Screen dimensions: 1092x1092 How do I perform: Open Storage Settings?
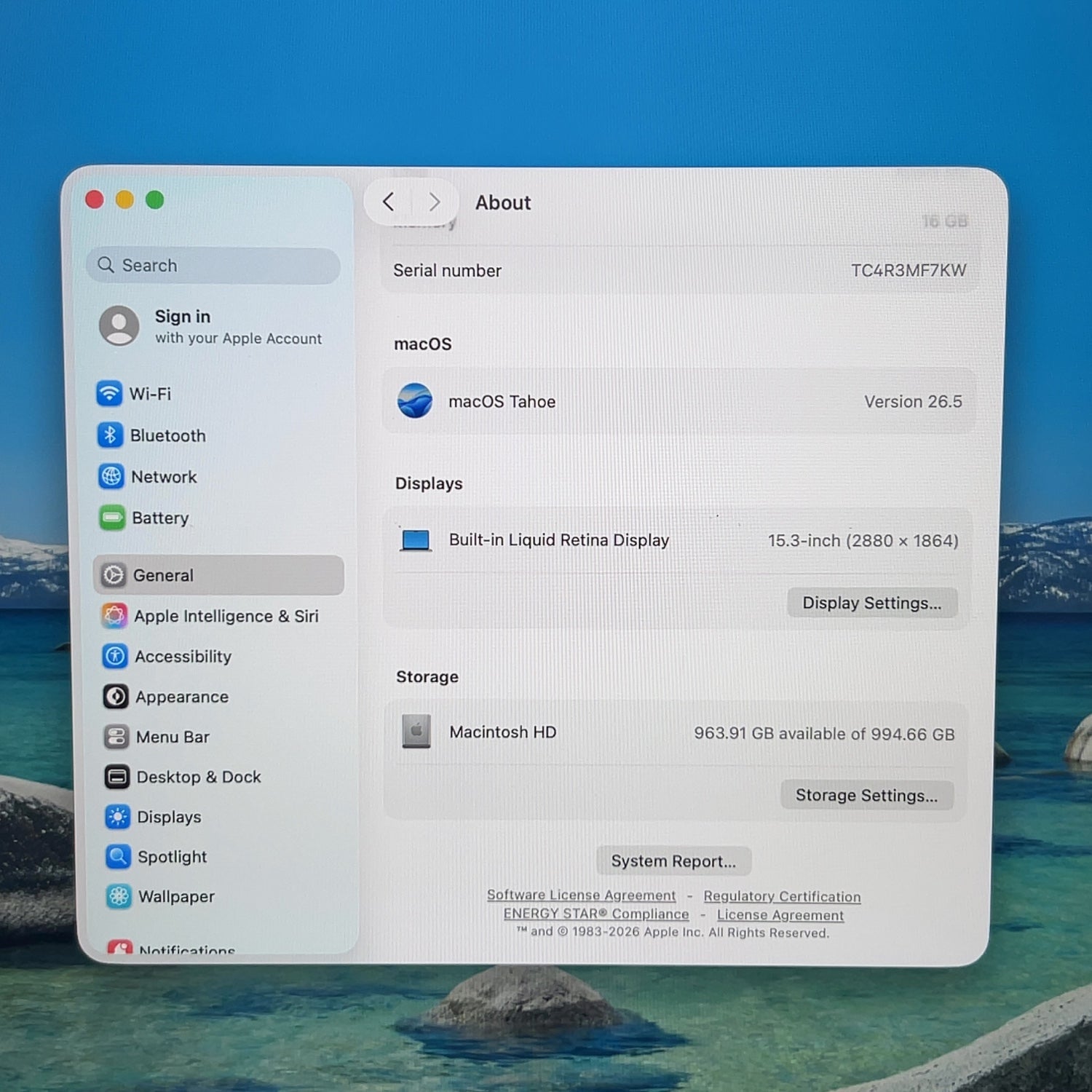coord(866,795)
